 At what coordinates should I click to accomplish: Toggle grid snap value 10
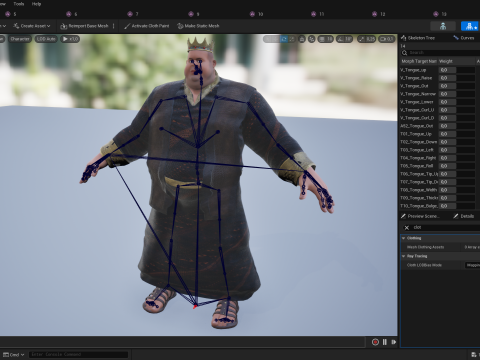326,39
